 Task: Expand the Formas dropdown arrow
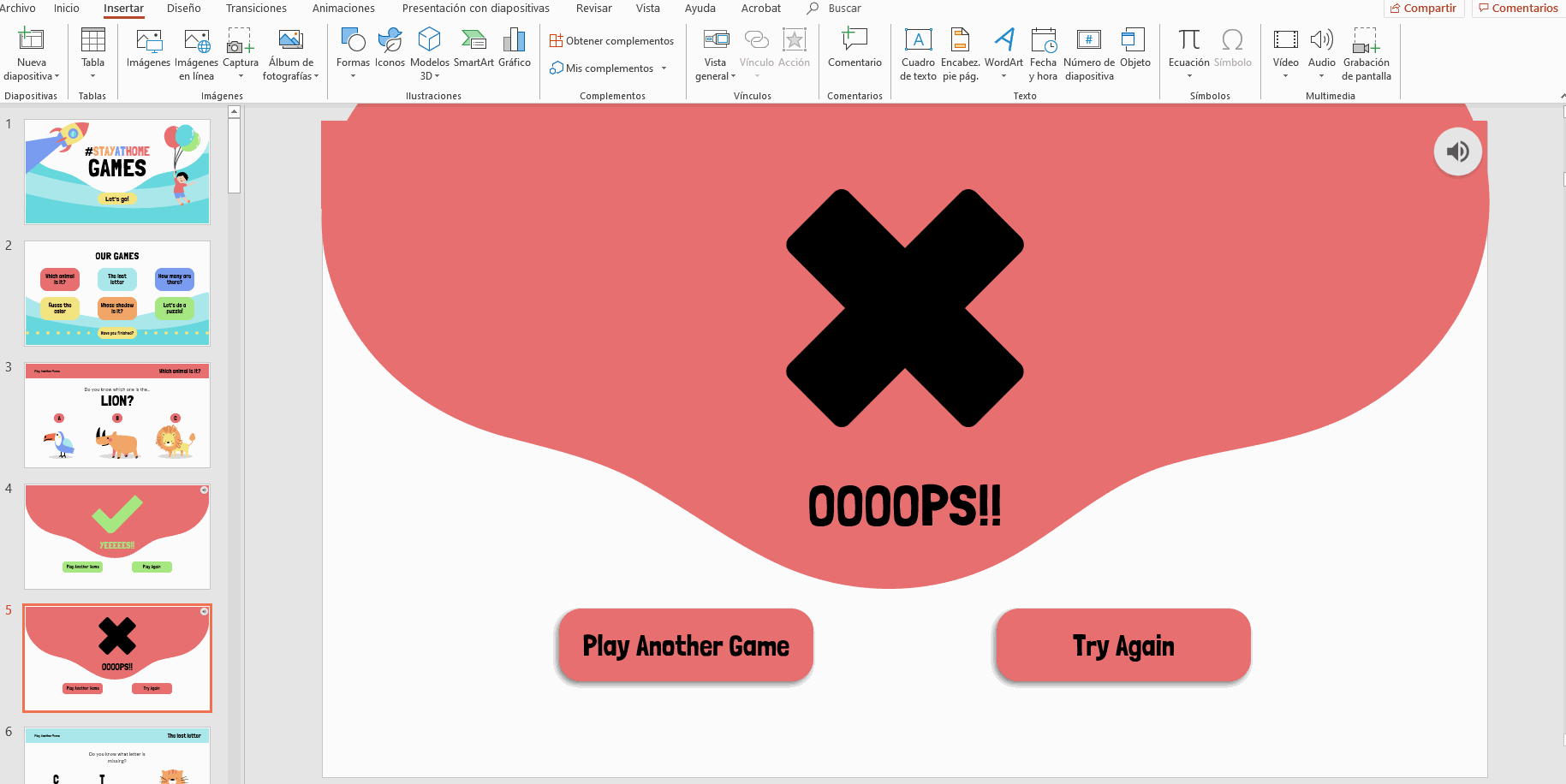coord(353,76)
